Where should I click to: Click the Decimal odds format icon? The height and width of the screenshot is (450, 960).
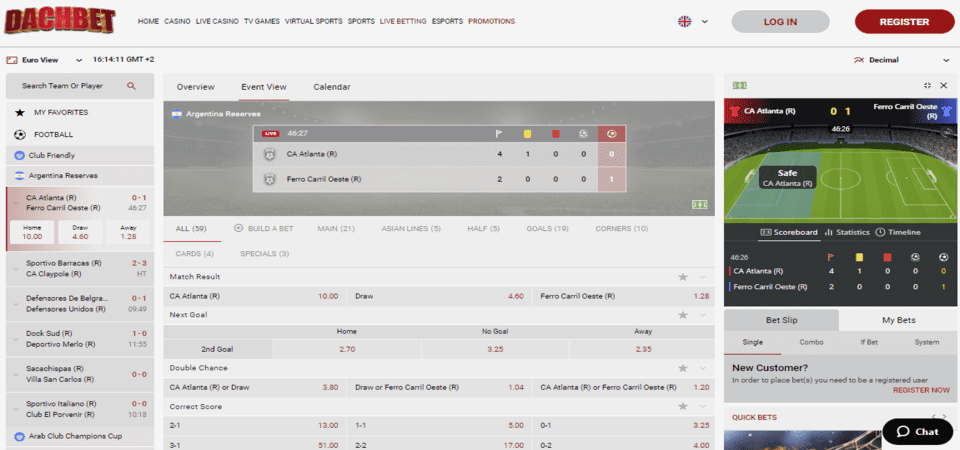pos(858,60)
